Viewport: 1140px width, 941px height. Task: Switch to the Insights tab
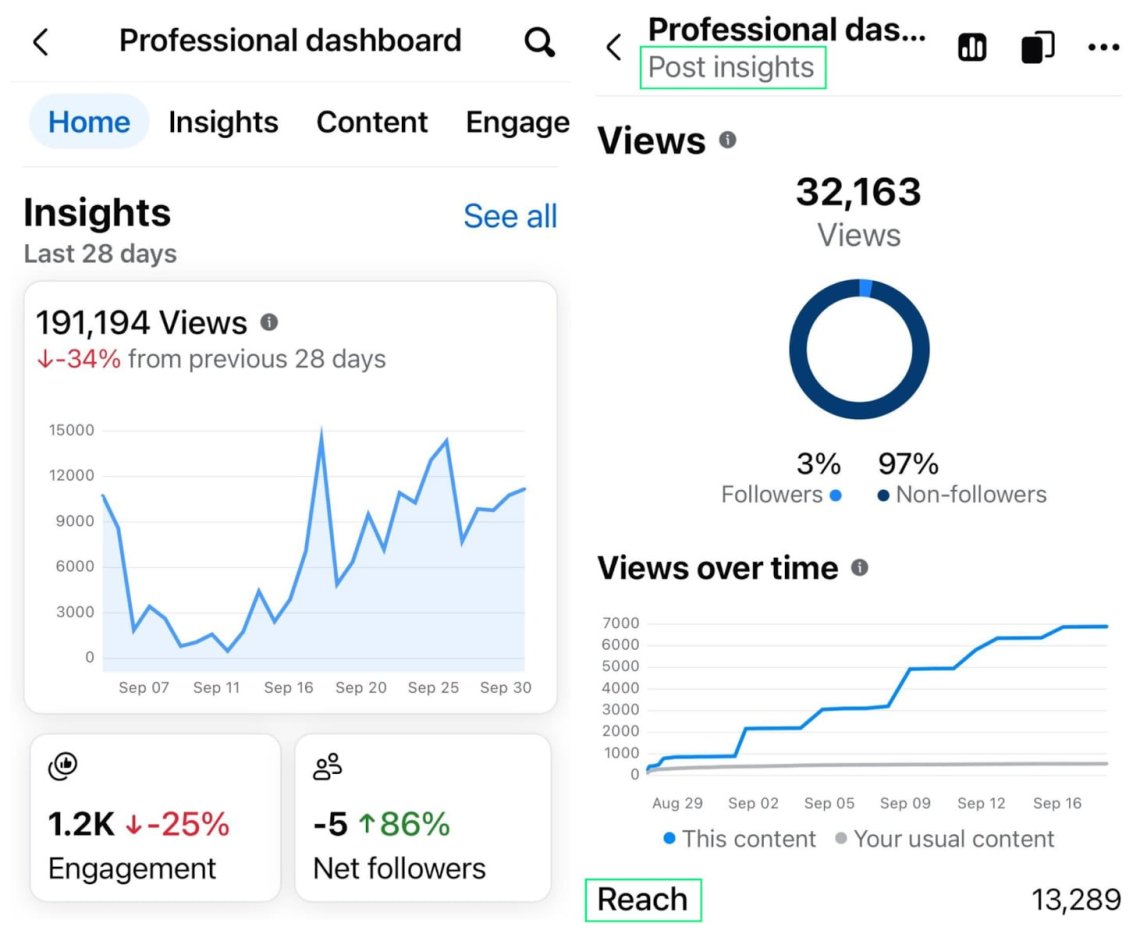tap(223, 122)
